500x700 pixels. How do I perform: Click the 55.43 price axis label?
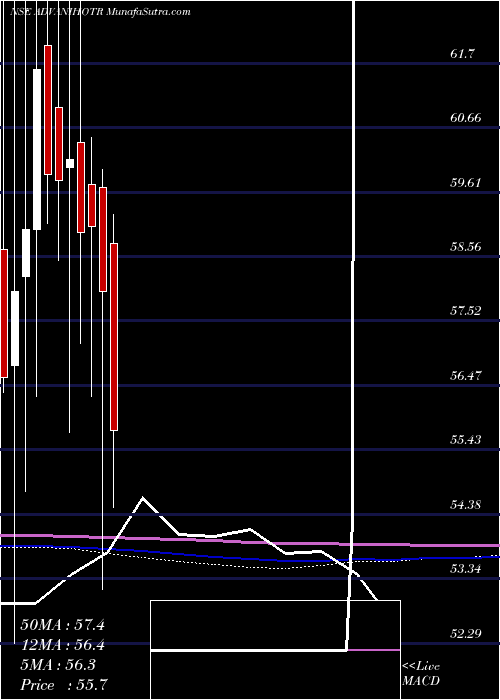pos(466,440)
